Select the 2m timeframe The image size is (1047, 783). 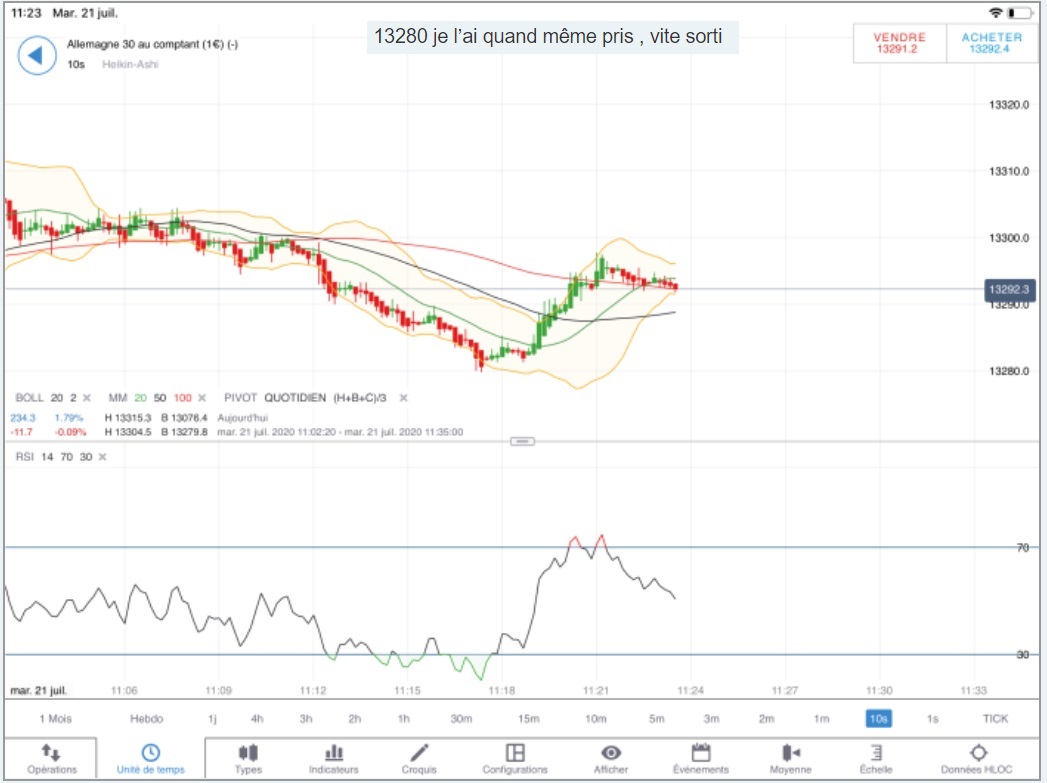tap(767, 719)
